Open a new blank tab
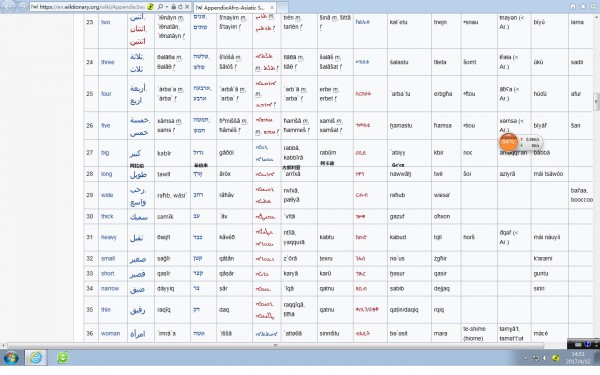This screenshot has height=375, width=600. coord(282,7)
